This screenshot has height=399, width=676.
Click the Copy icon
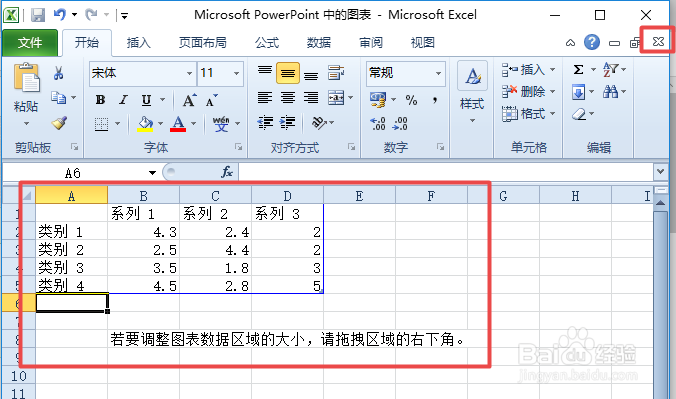[x=59, y=98]
